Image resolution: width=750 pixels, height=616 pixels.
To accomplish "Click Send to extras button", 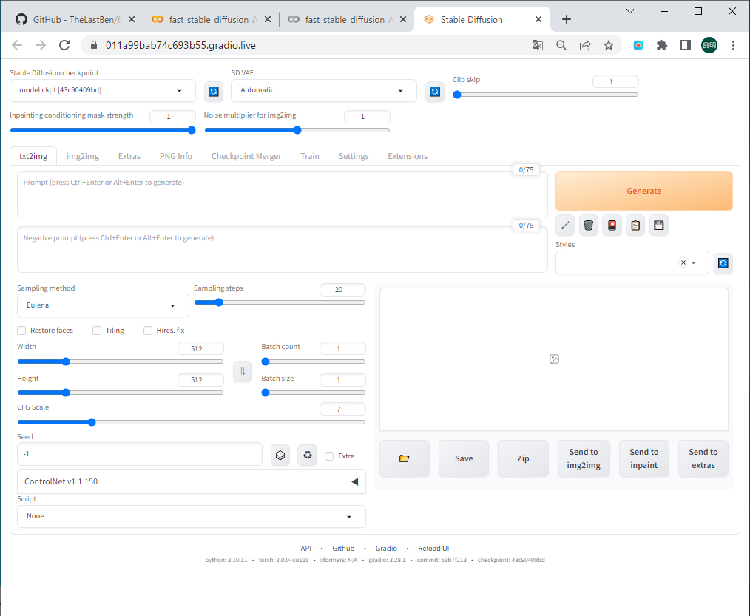I will click(703, 459).
